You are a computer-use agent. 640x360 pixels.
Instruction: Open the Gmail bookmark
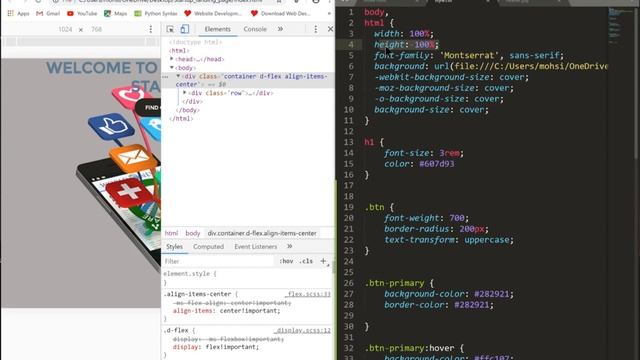(x=48, y=13)
